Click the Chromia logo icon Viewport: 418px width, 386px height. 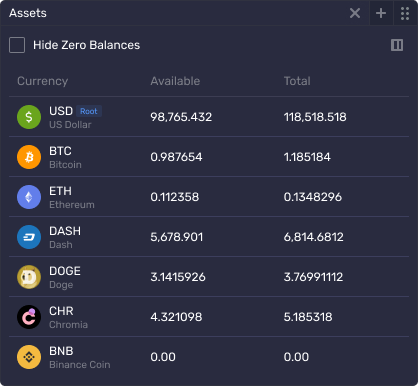(x=29, y=317)
